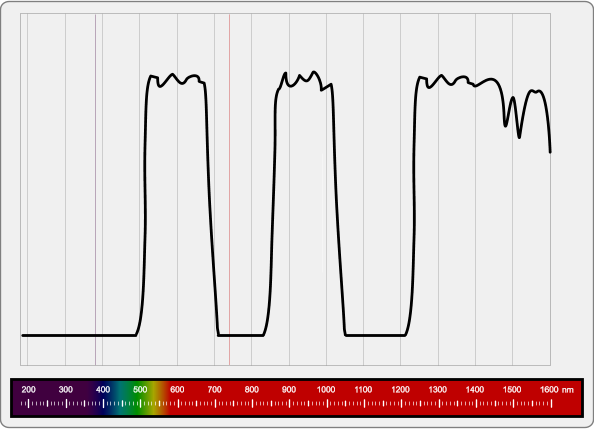Viewport: 594px width, 429px height.
Task: Click the red vertical marker line
Action: pyautogui.click(x=229, y=189)
